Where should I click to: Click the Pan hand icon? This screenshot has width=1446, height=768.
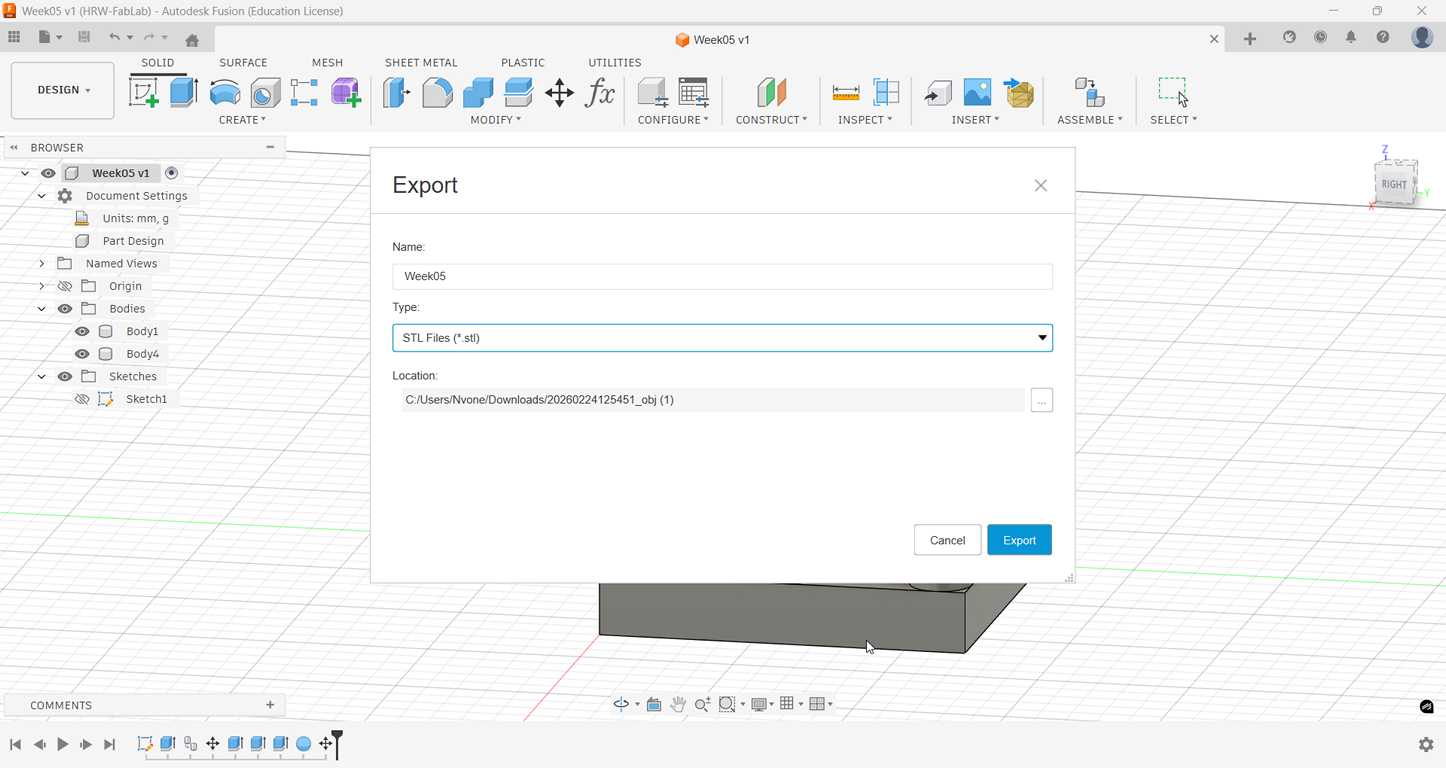678,704
